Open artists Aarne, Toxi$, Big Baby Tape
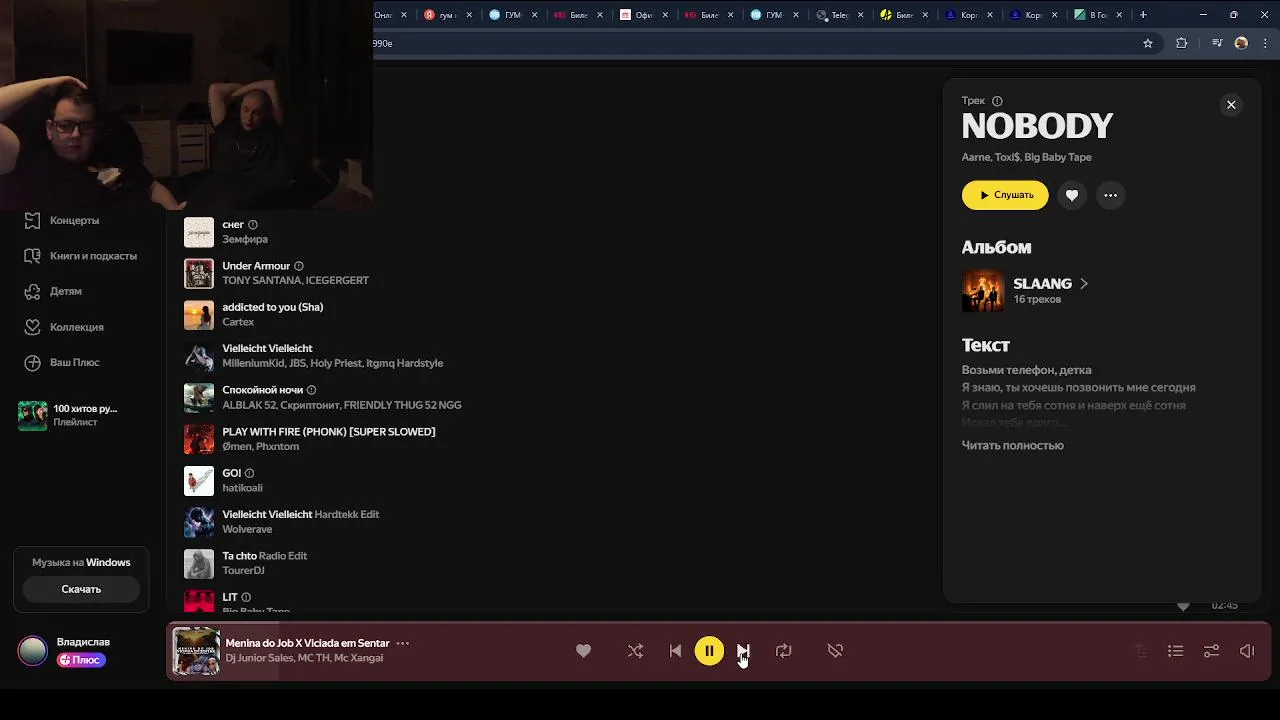 [1026, 157]
